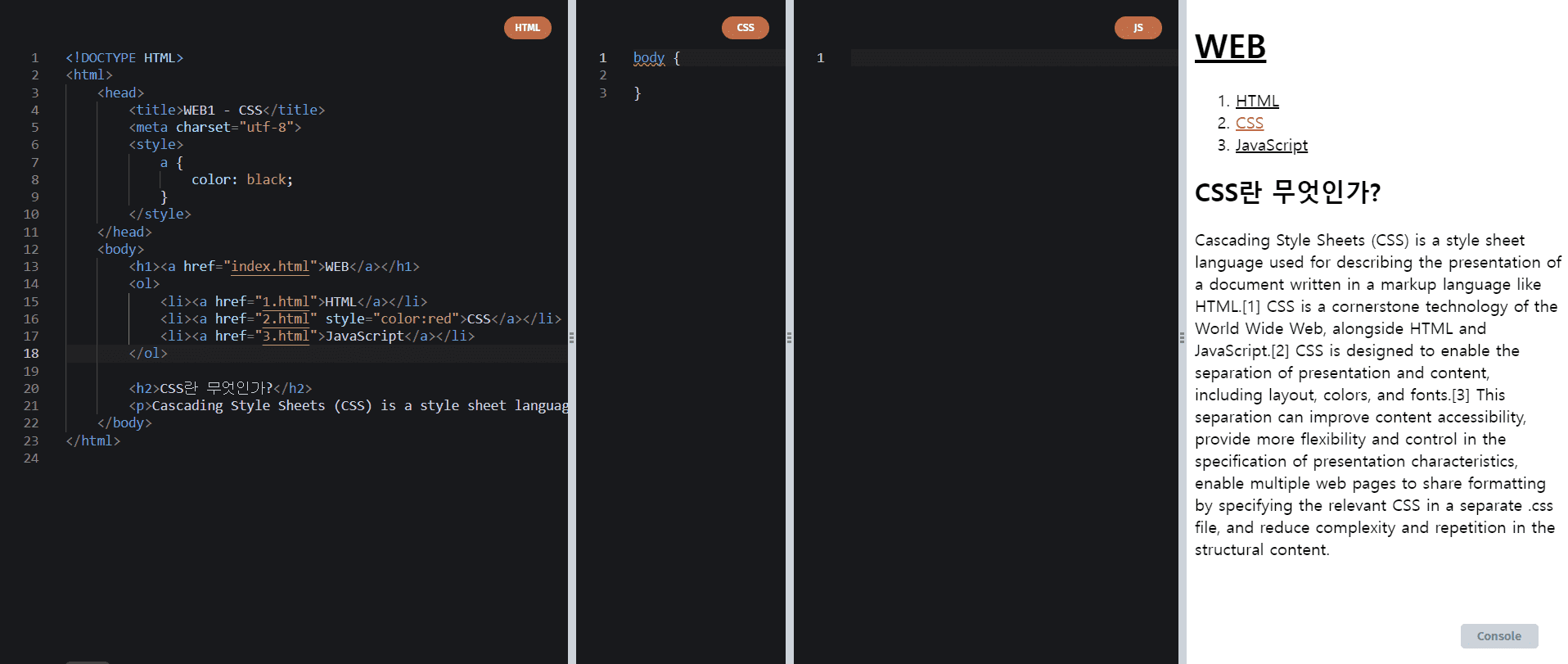Image resolution: width=1568 pixels, height=664 pixels.
Task: Click the 'body {' line in the CSS editor
Action: point(656,58)
